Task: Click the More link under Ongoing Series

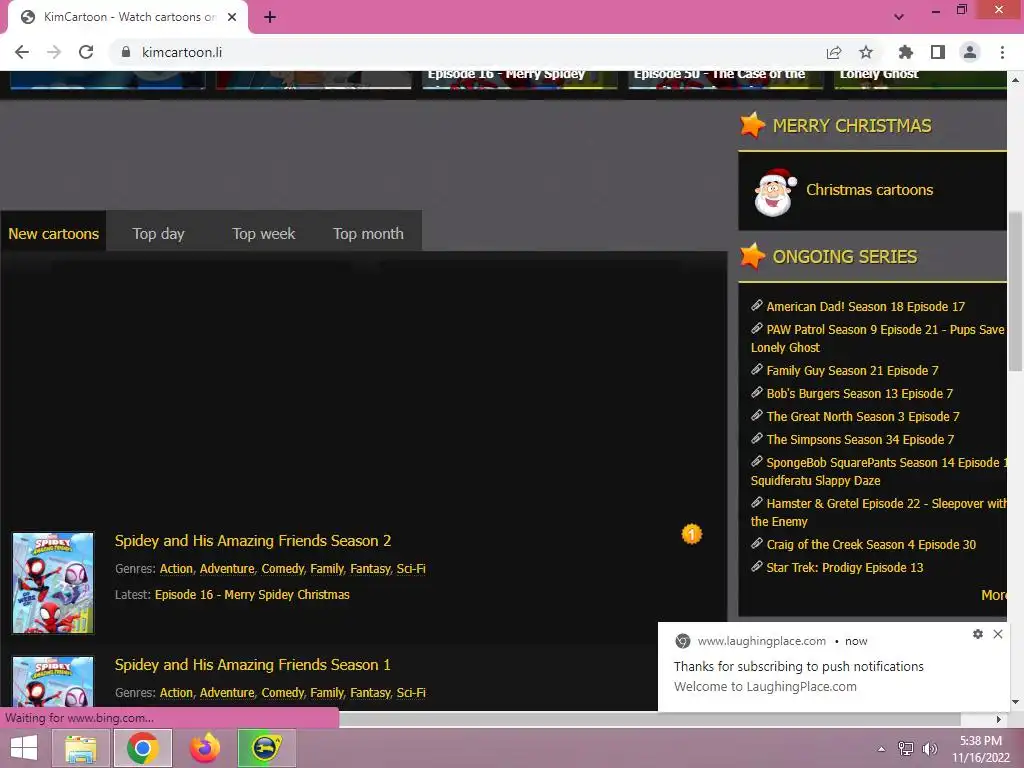Action: tap(993, 595)
